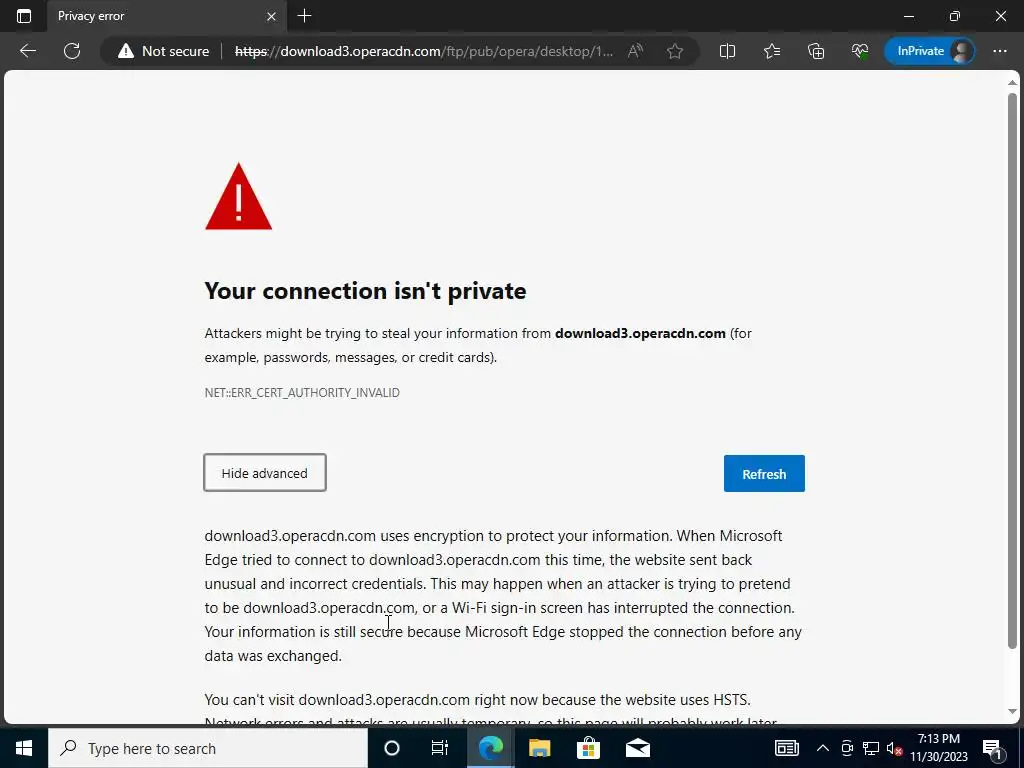
Task: Click Microsoft Edge icon in taskbar
Action: (x=490, y=748)
